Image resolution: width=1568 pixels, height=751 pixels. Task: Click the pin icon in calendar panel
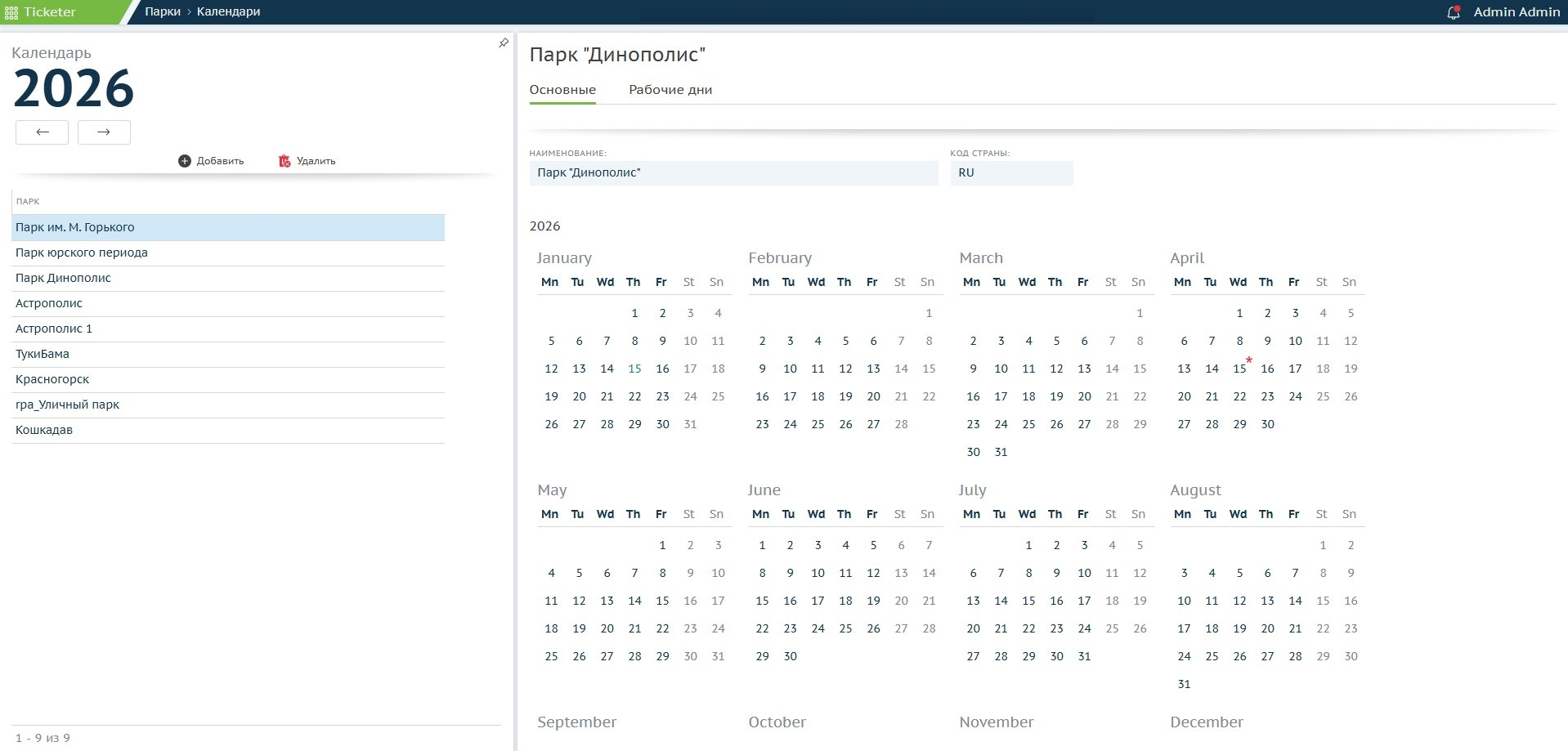[504, 42]
